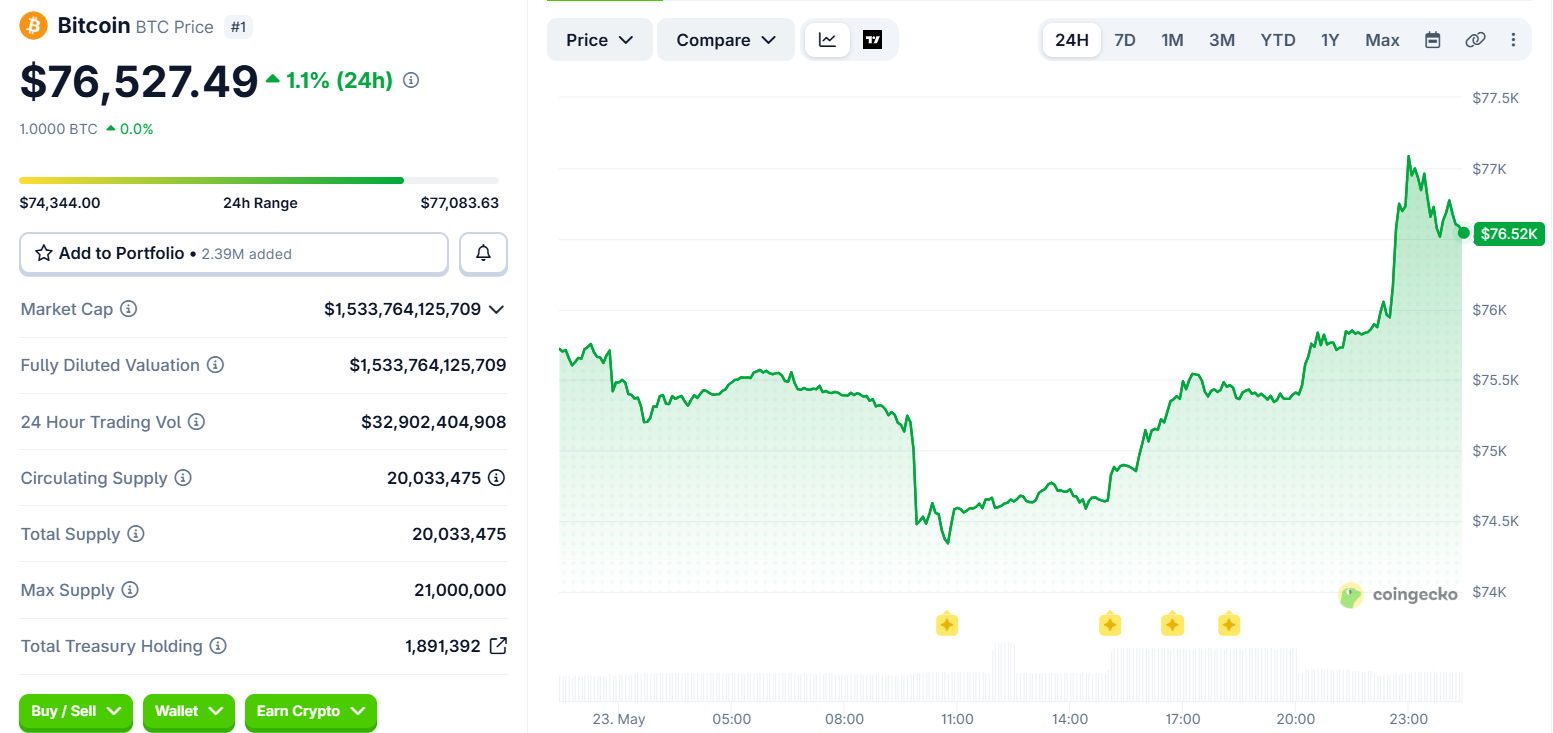This screenshot has height=733, width=1553.
Task: Open 24 Hour Trading Vol info icon
Action: (x=197, y=422)
